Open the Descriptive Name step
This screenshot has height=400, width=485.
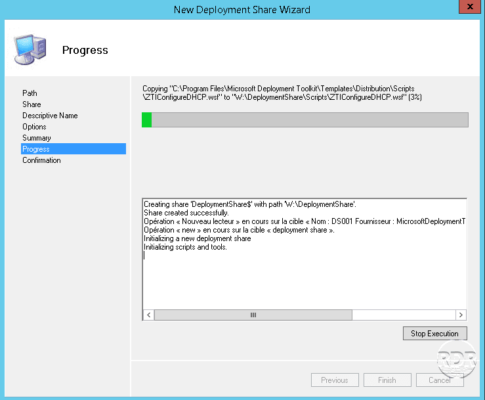(x=50, y=116)
